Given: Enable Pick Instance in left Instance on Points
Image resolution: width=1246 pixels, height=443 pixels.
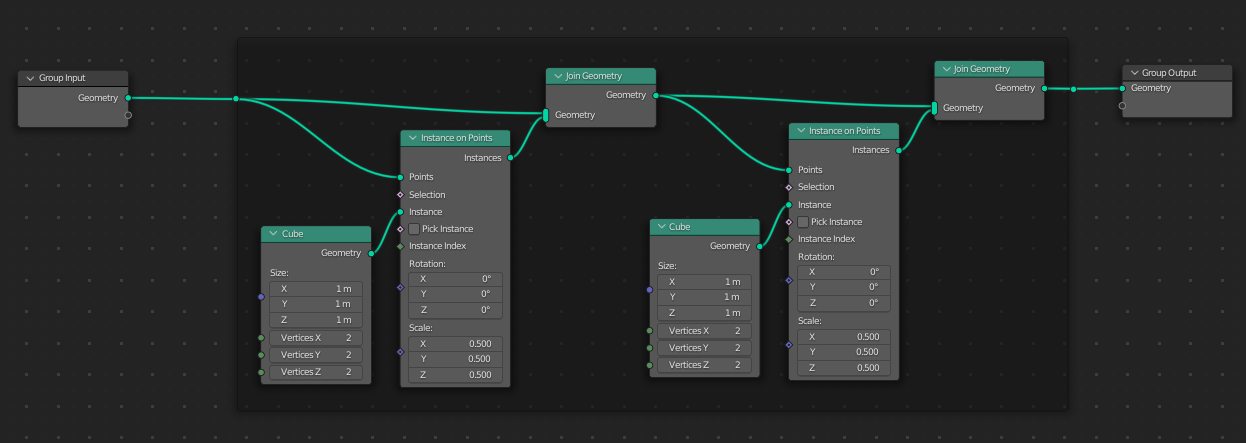Looking at the screenshot, I should [414, 229].
